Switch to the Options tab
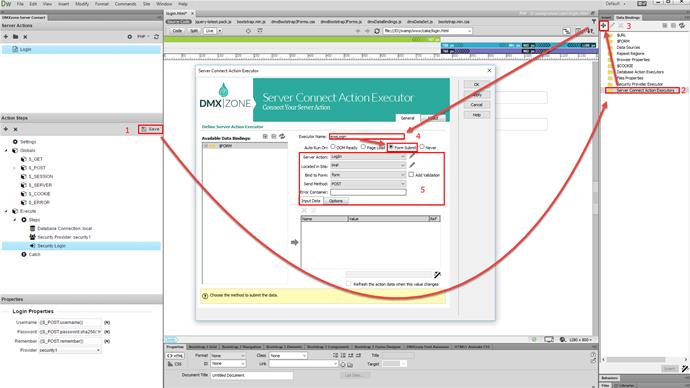The width and height of the screenshot is (690, 388). click(x=336, y=201)
